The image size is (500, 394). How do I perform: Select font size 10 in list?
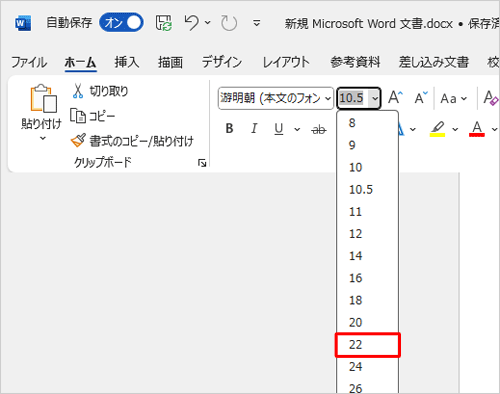[367, 167]
